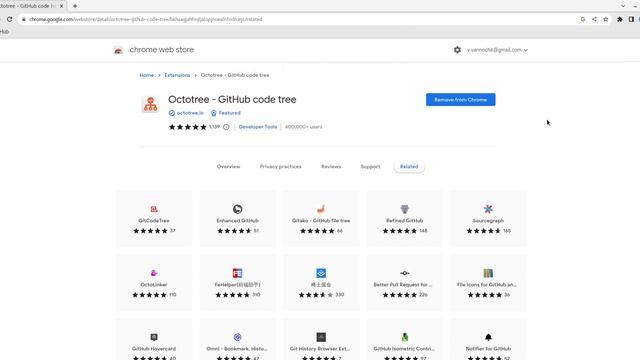Switch to the Support tab
This screenshot has width=640, height=360.
370,167
